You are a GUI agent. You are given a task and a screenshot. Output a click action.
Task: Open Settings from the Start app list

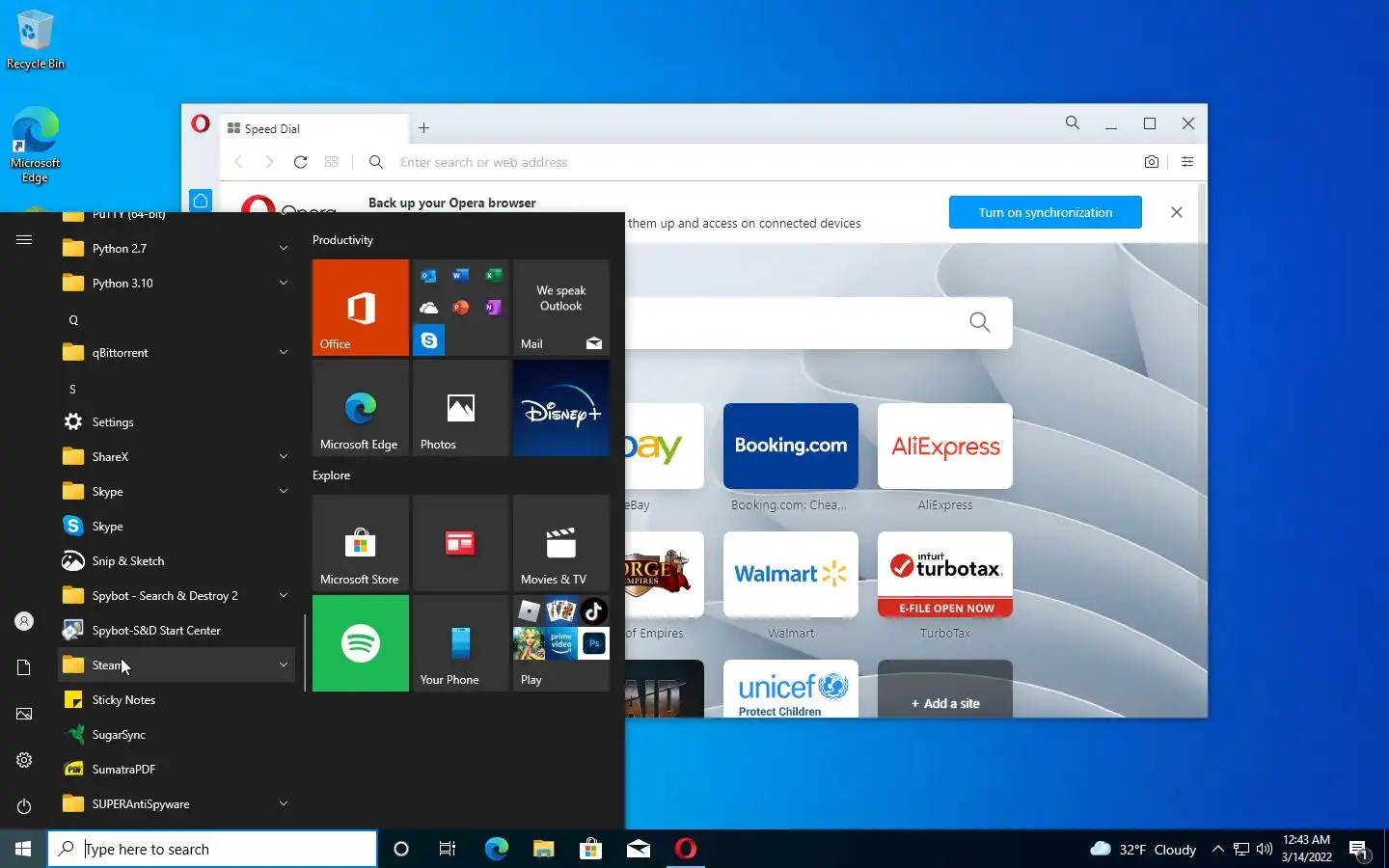click(177, 422)
